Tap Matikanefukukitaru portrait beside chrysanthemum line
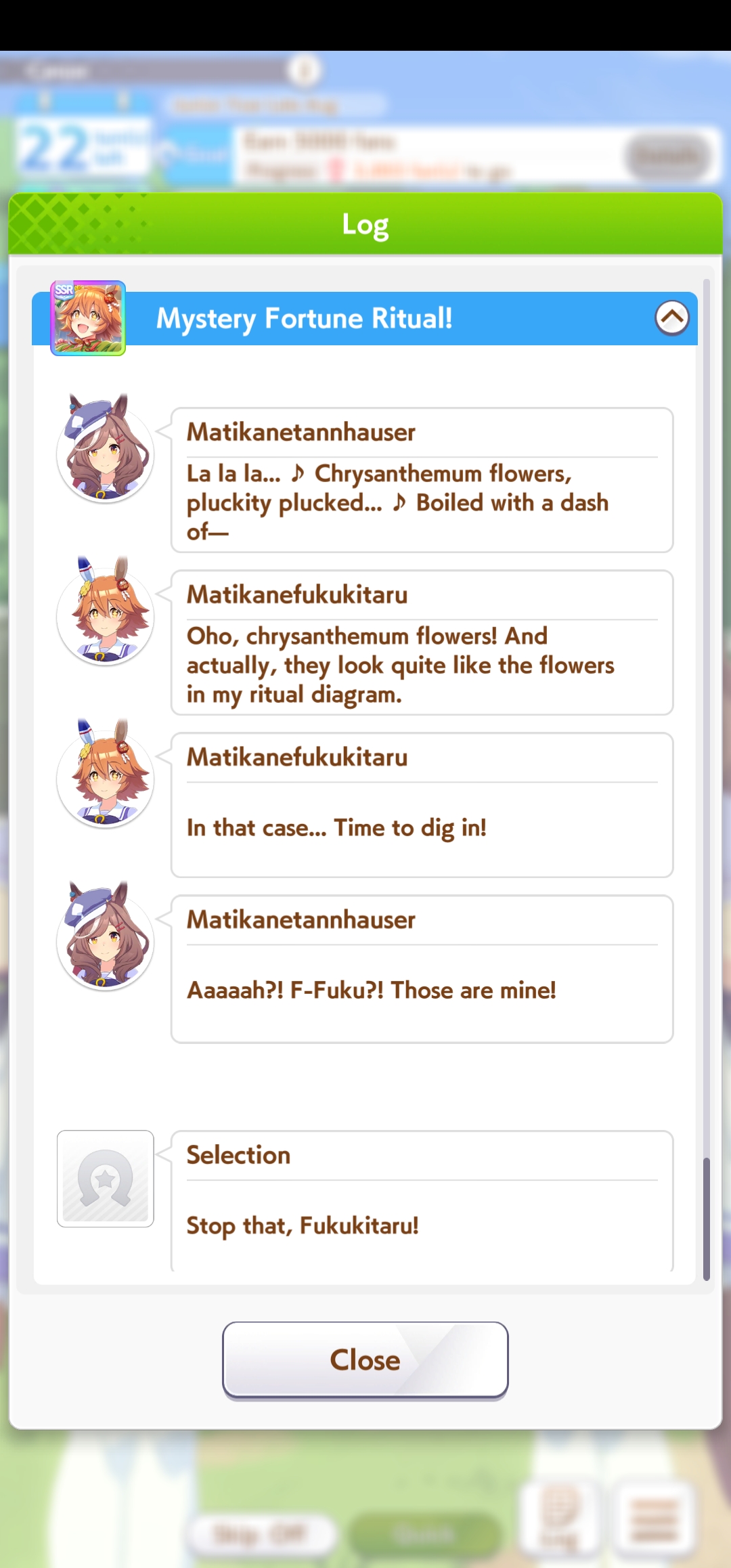The image size is (731, 1568). pos(105,611)
